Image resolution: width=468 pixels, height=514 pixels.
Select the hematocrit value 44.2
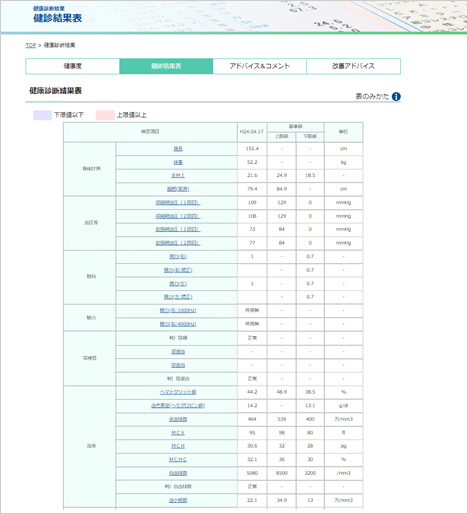(x=252, y=392)
